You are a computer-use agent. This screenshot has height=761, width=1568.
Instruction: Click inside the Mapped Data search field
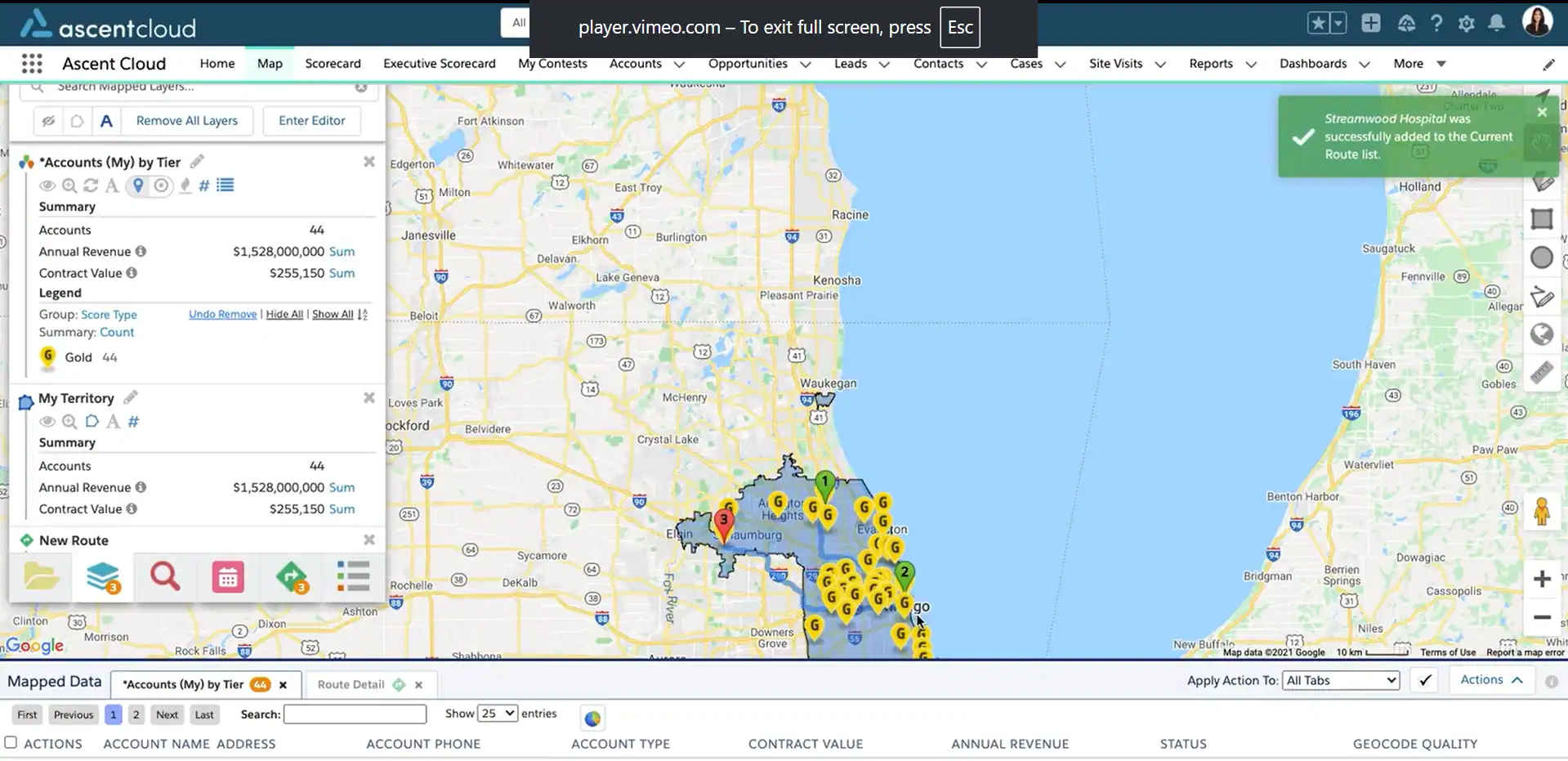click(x=355, y=714)
